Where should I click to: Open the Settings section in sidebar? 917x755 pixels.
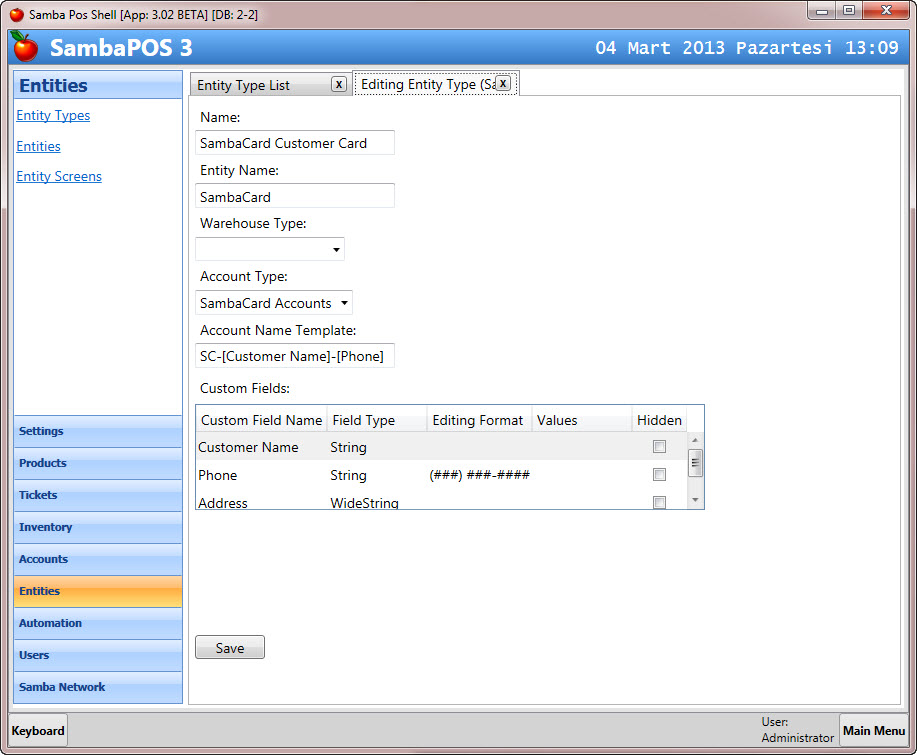(x=98, y=431)
